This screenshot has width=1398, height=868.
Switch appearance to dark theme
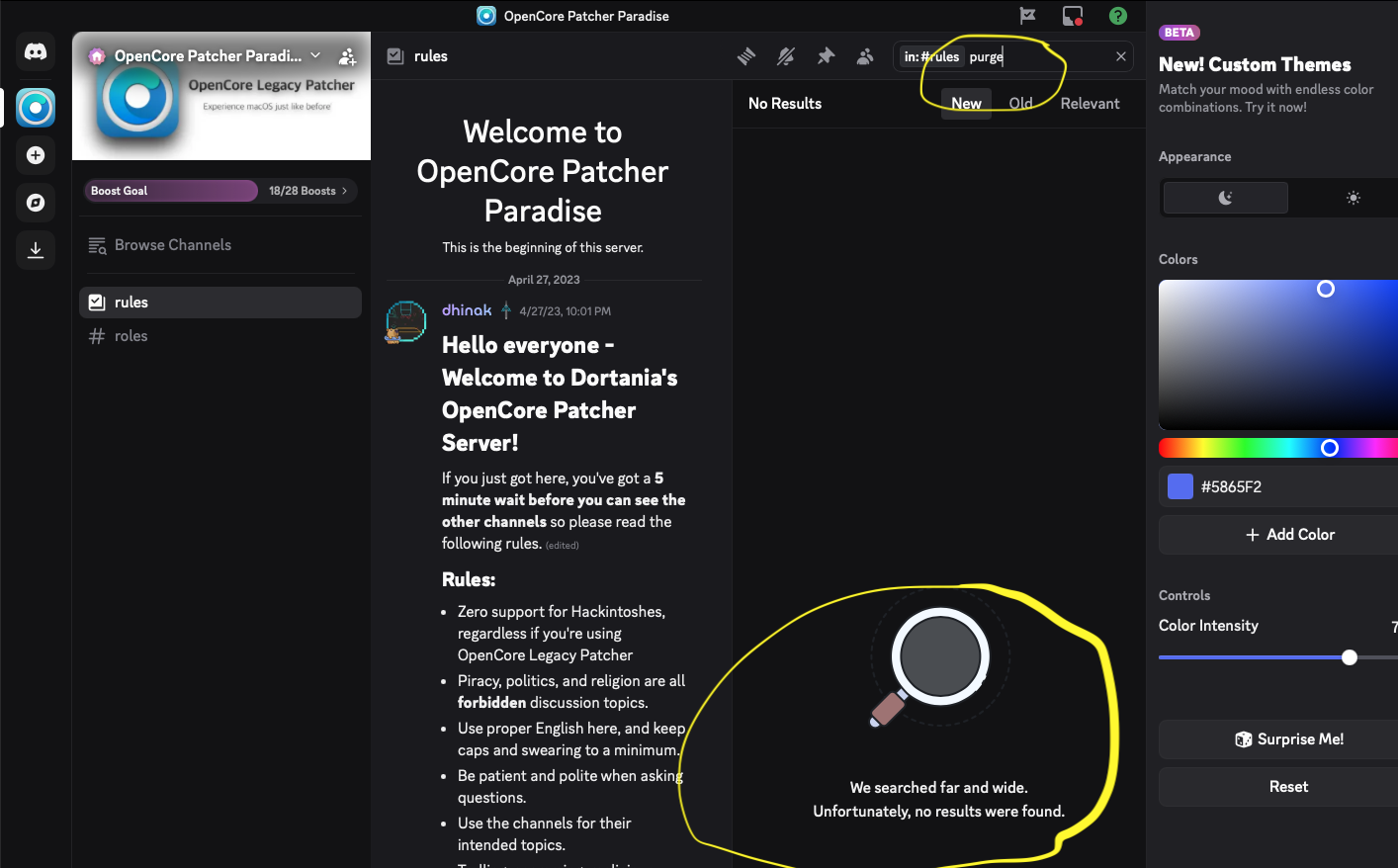click(1225, 197)
